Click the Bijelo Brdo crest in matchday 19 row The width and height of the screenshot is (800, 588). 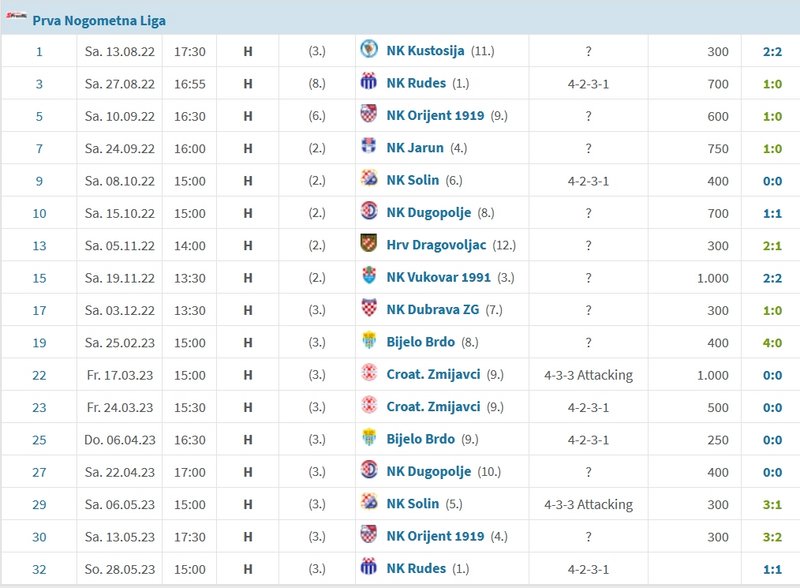coord(368,340)
